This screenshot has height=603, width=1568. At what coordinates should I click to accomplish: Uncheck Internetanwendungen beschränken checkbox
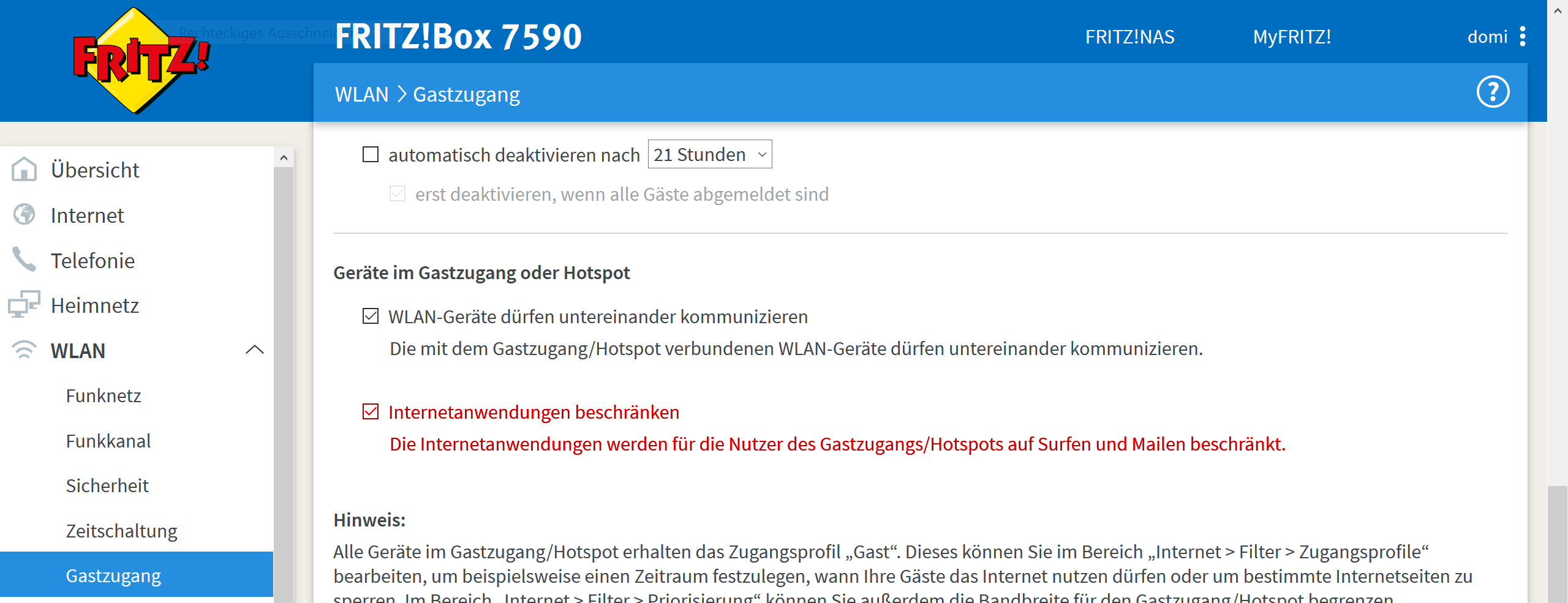pyautogui.click(x=371, y=411)
